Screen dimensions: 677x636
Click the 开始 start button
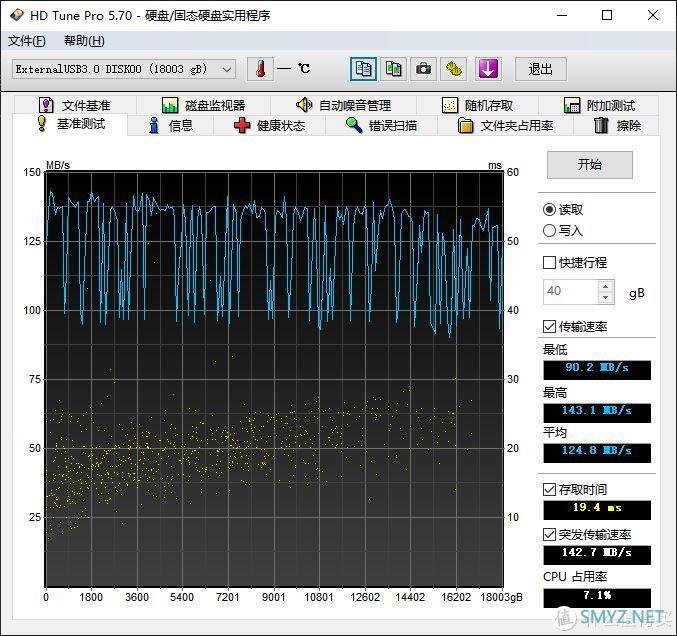[x=590, y=165]
